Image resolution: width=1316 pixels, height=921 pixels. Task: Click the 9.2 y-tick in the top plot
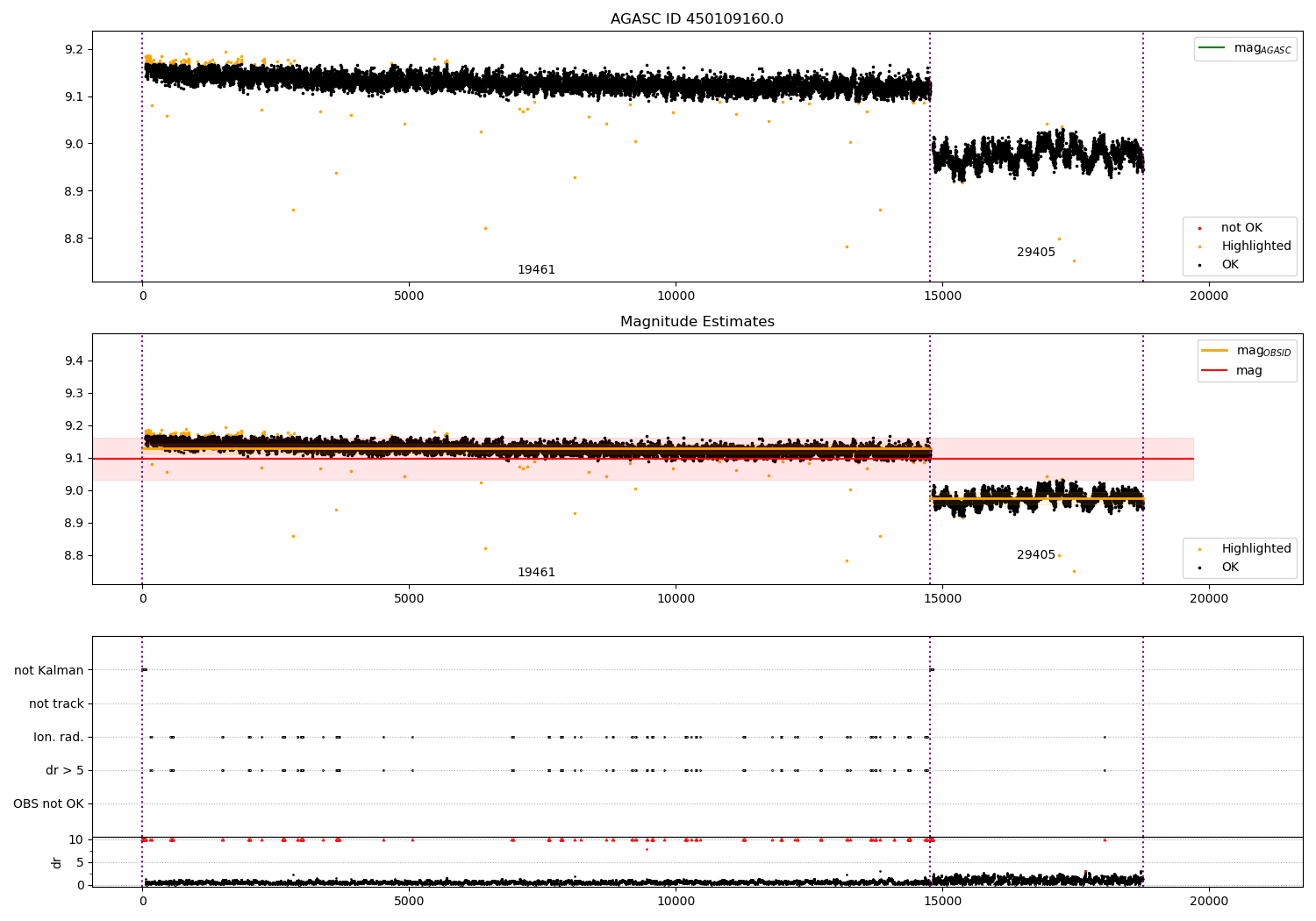75,49
